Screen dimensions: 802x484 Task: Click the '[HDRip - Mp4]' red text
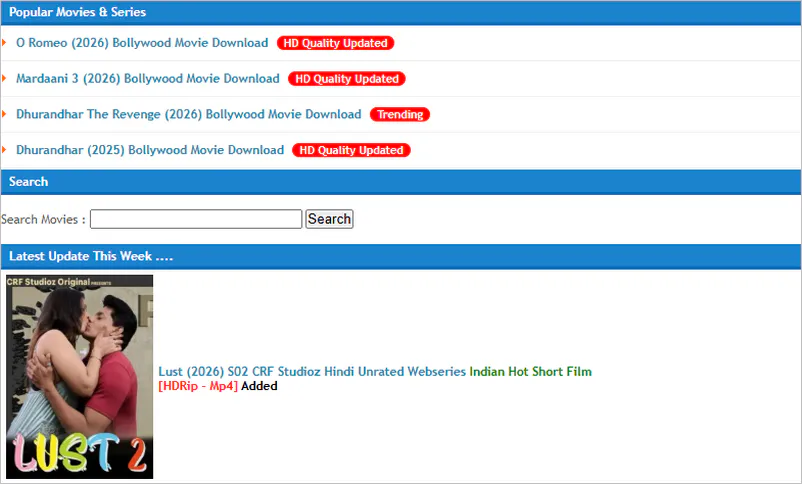click(198, 386)
